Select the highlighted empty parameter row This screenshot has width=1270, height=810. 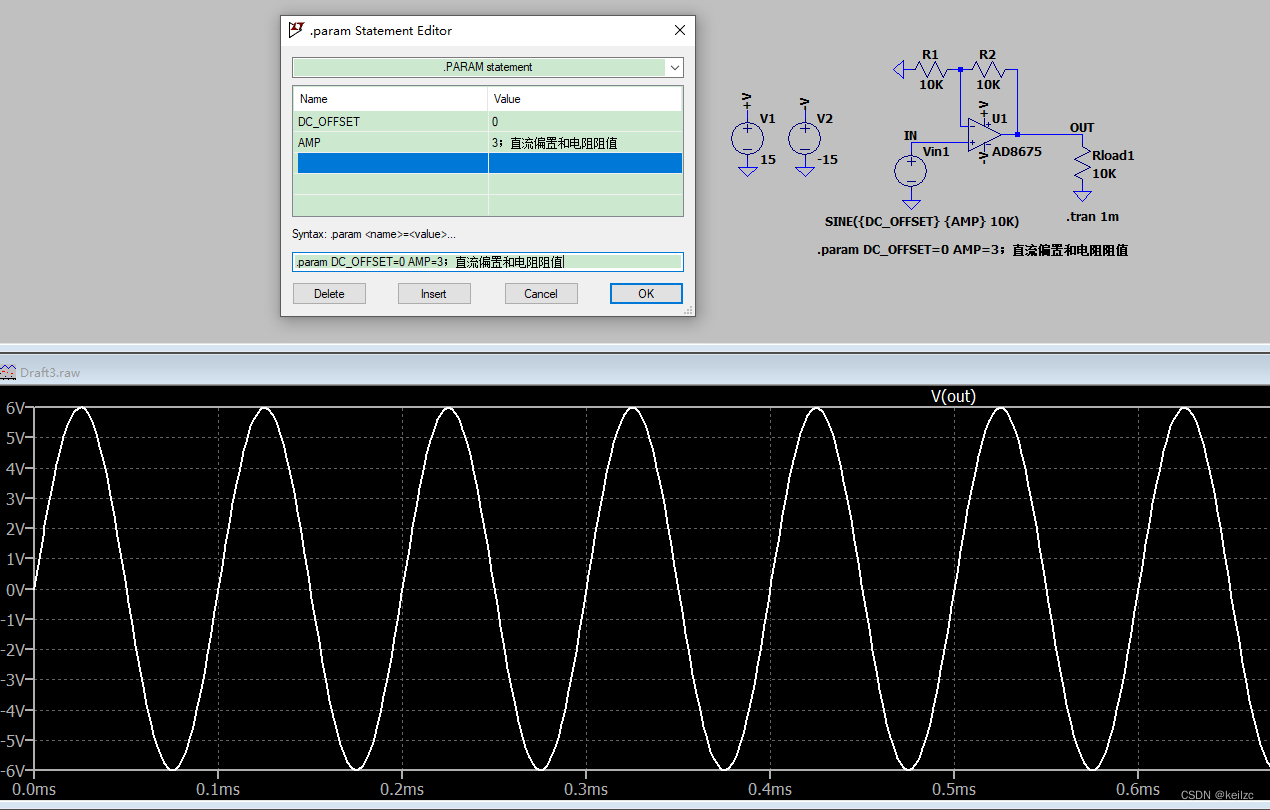tap(488, 163)
